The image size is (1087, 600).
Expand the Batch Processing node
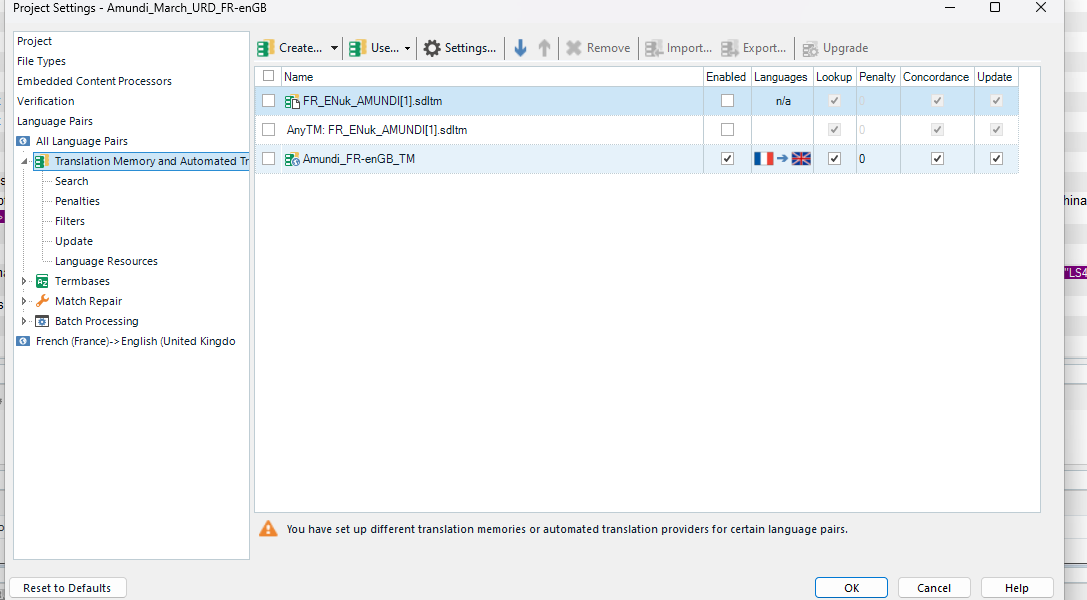(24, 321)
